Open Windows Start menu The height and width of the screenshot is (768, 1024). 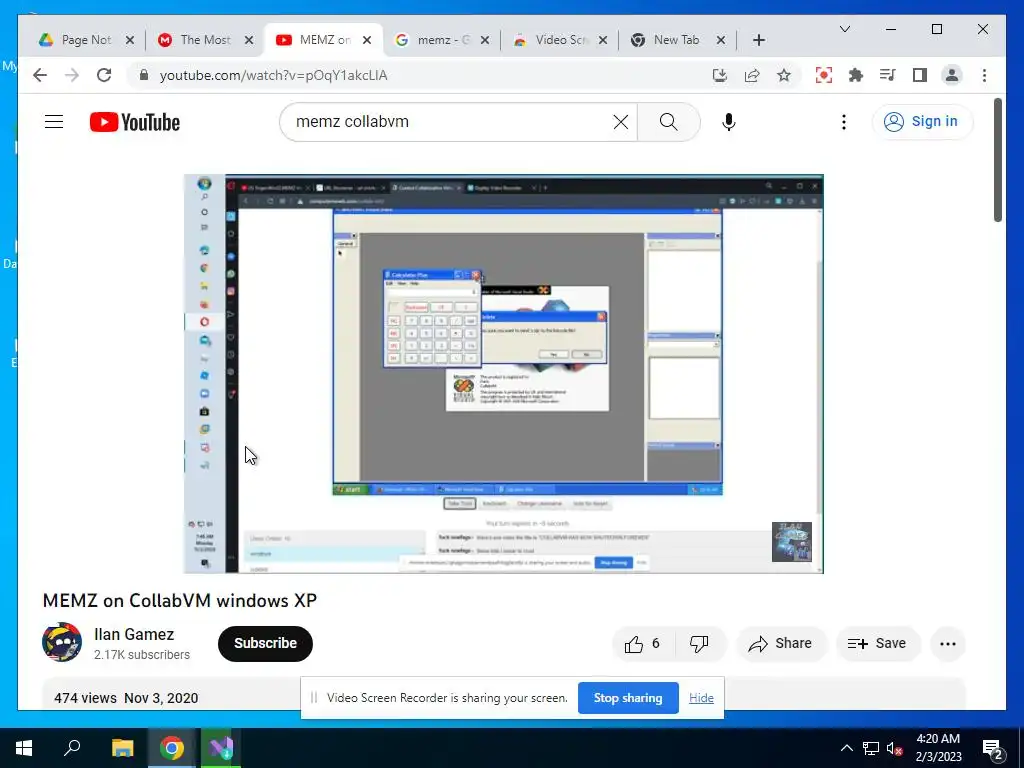(x=24, y=748)
